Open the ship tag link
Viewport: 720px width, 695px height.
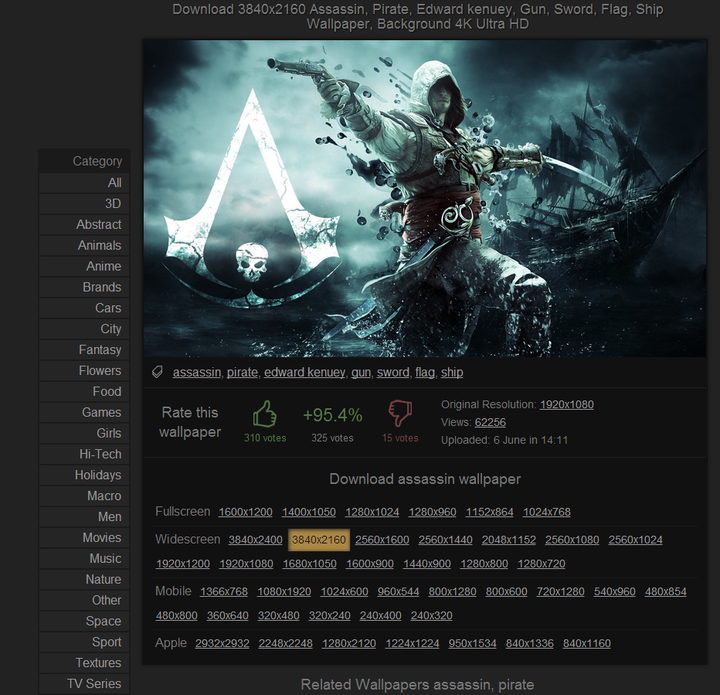[x=452, y=372]
